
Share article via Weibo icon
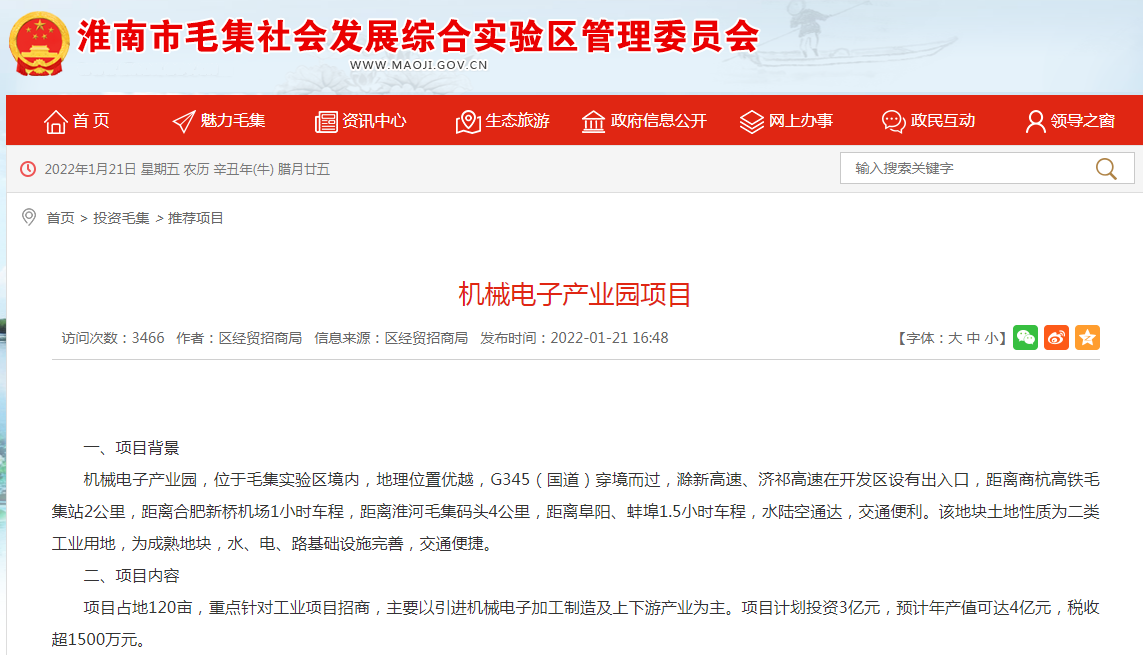coord(1056,338)
